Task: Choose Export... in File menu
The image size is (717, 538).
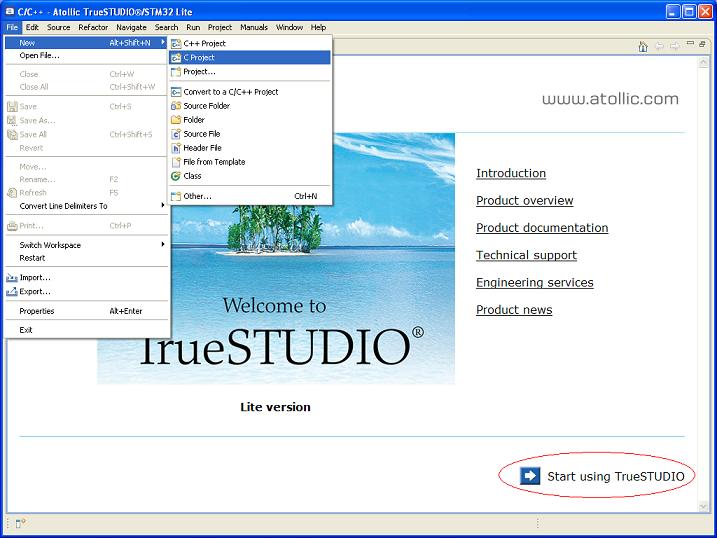Action: click(x=86, y=292)
